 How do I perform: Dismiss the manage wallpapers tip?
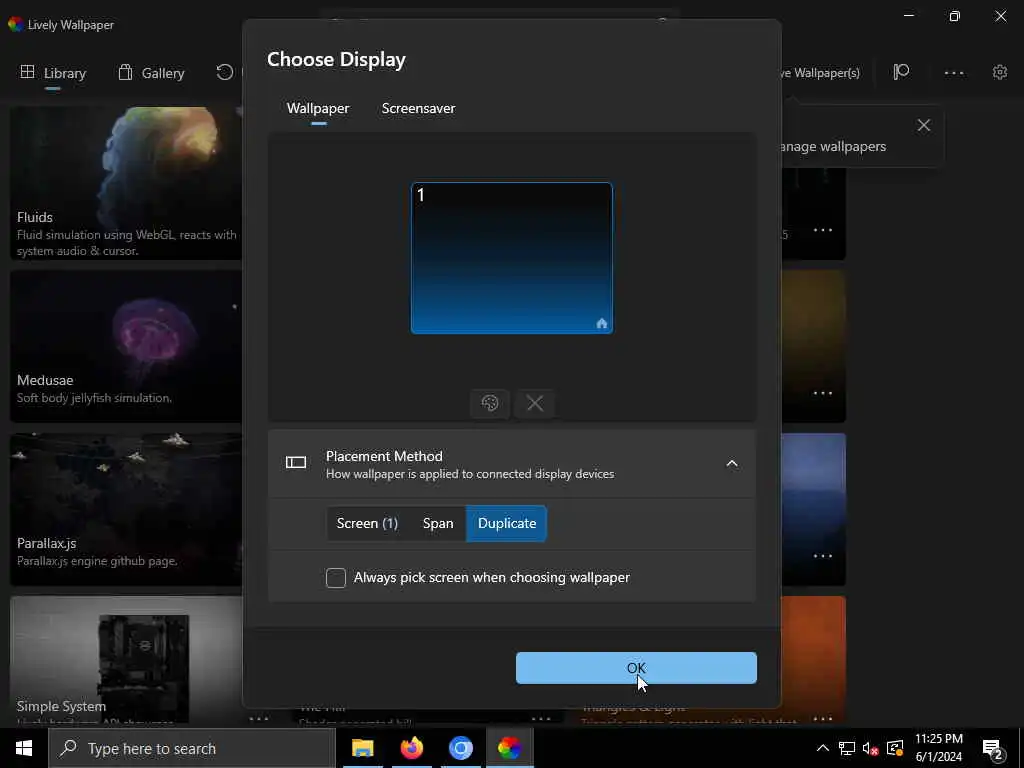coord(923,125)
